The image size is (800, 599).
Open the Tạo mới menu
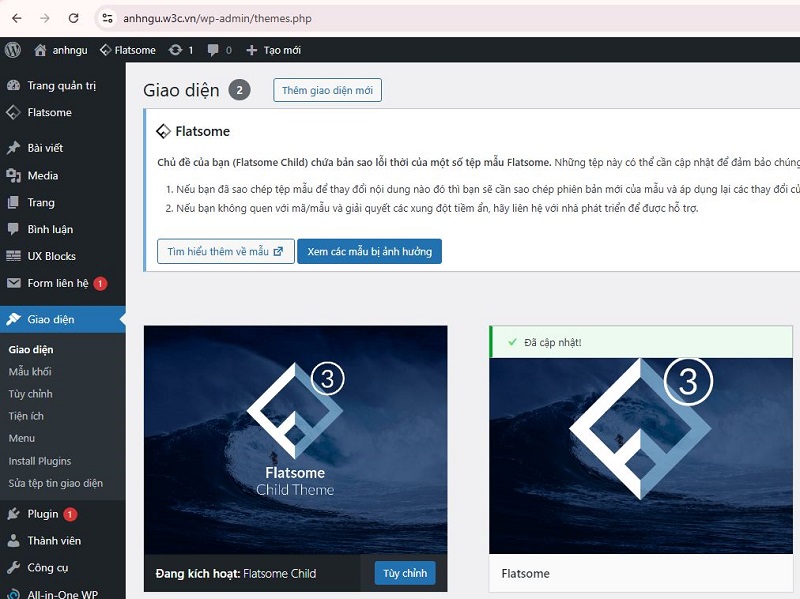[282, 50]
